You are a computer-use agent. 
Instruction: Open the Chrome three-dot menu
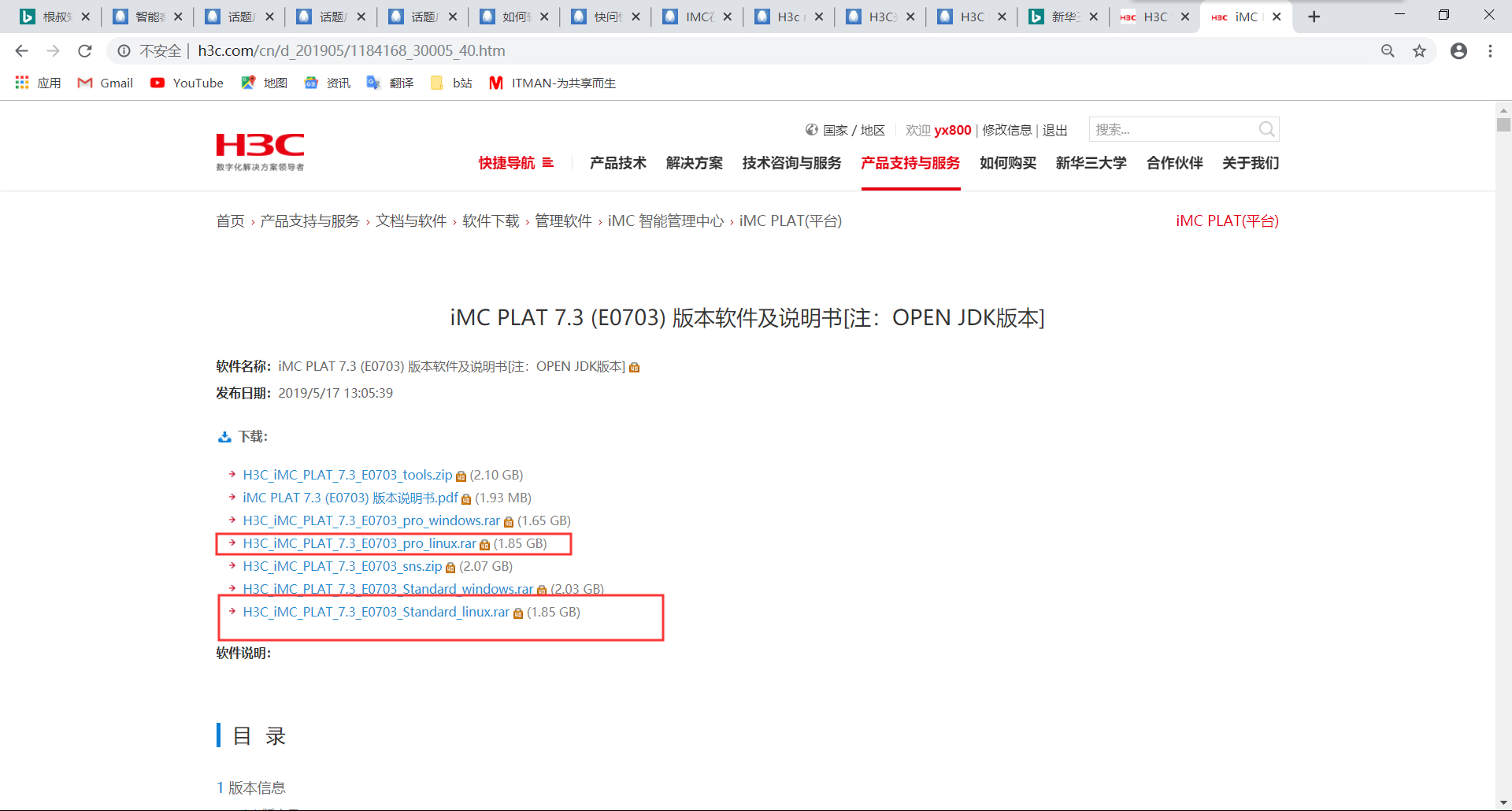(1490, 51)
